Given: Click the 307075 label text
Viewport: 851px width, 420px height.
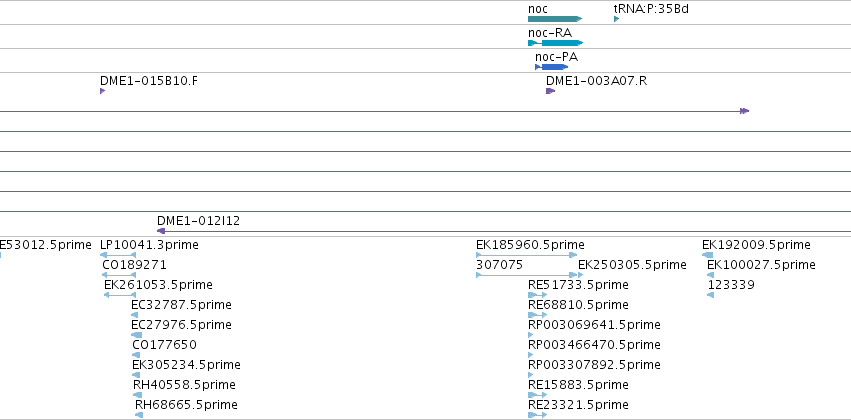Looking at the screenshot, I should pos(499,265).
